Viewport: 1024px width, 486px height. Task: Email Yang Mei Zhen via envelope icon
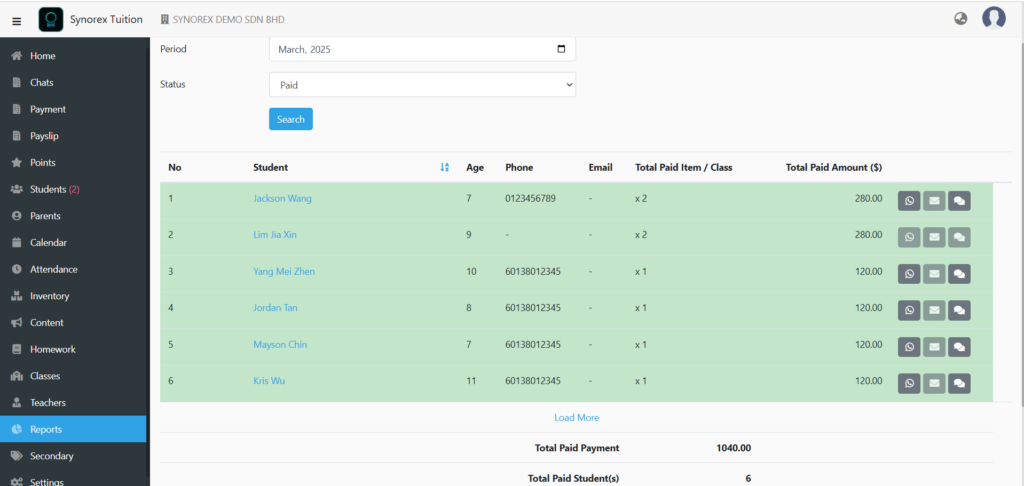click(934, 274)
